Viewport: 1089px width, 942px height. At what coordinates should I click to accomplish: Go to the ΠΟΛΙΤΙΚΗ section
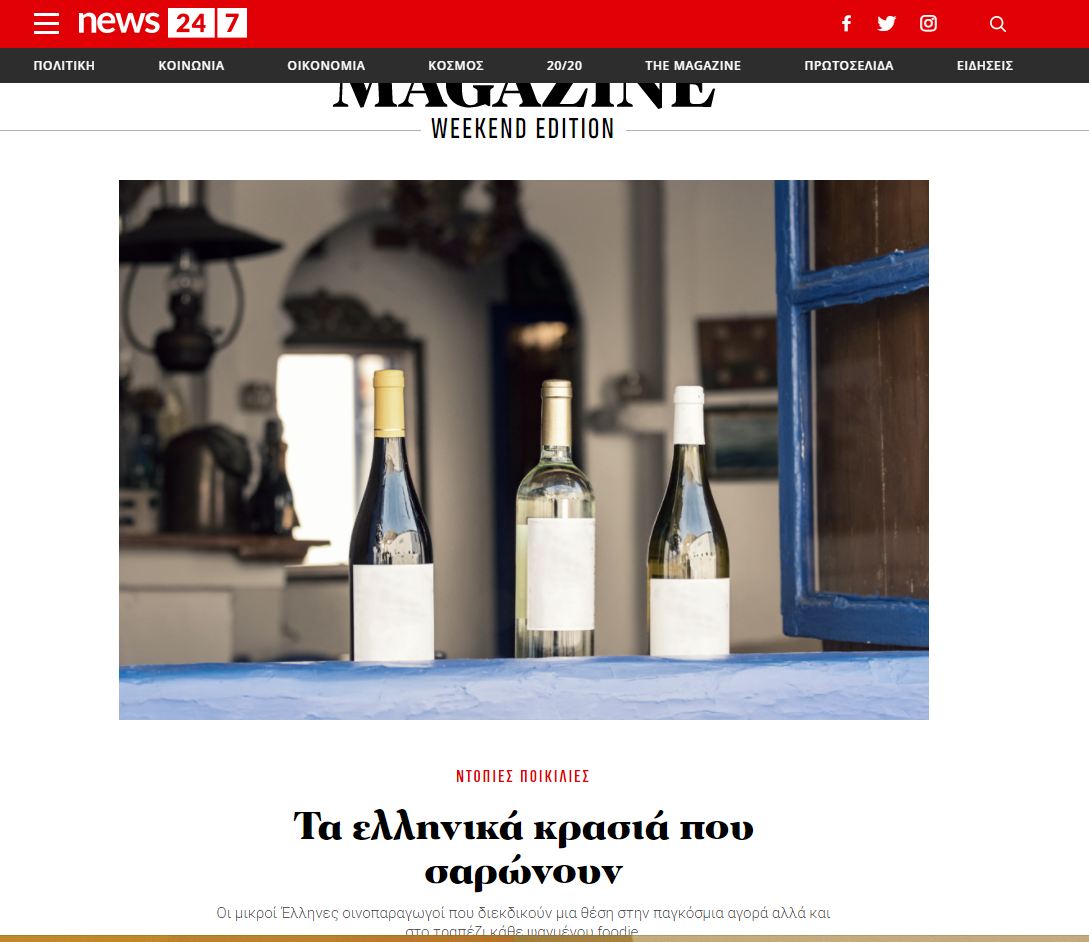[64, 65]
